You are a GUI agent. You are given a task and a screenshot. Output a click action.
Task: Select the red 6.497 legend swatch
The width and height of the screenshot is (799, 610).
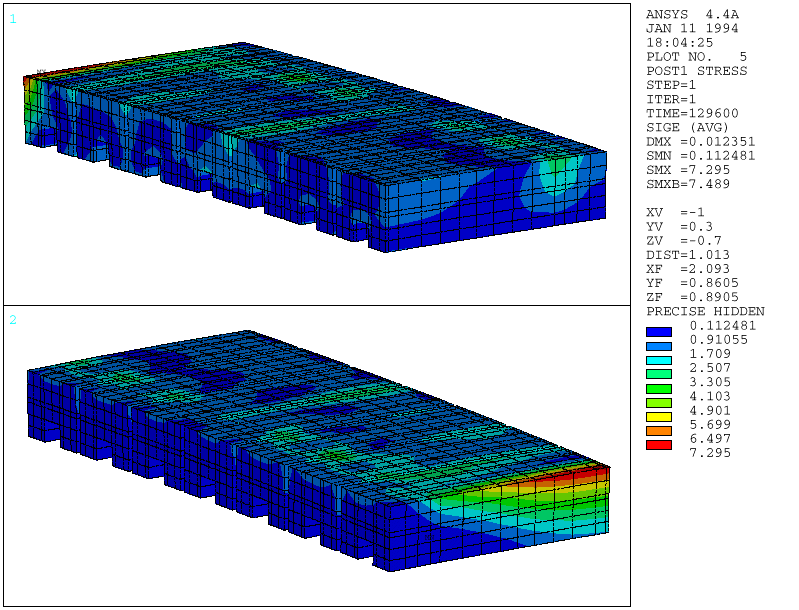tap(659, 444)
